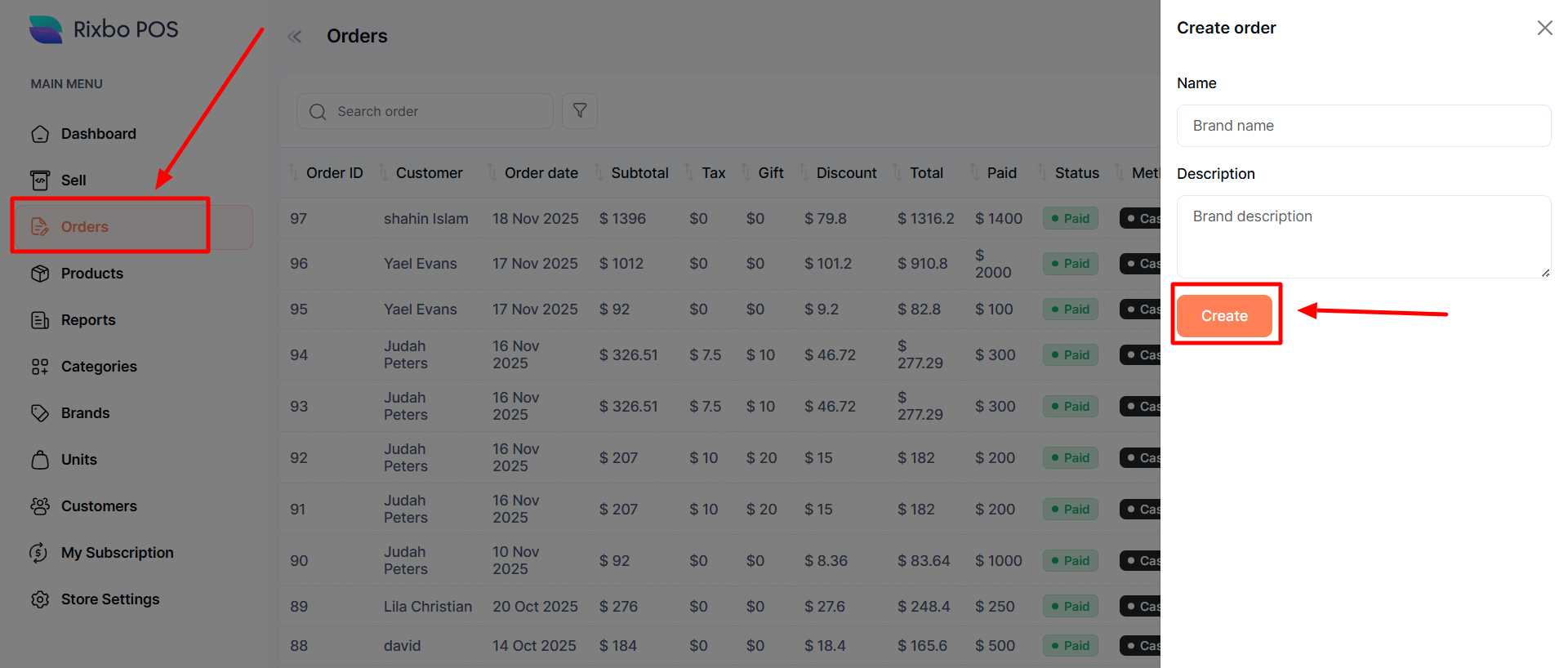This screenshot has width=1568, height=668.
Task: Sort table by Order ID column
Action: pos(333,173)
